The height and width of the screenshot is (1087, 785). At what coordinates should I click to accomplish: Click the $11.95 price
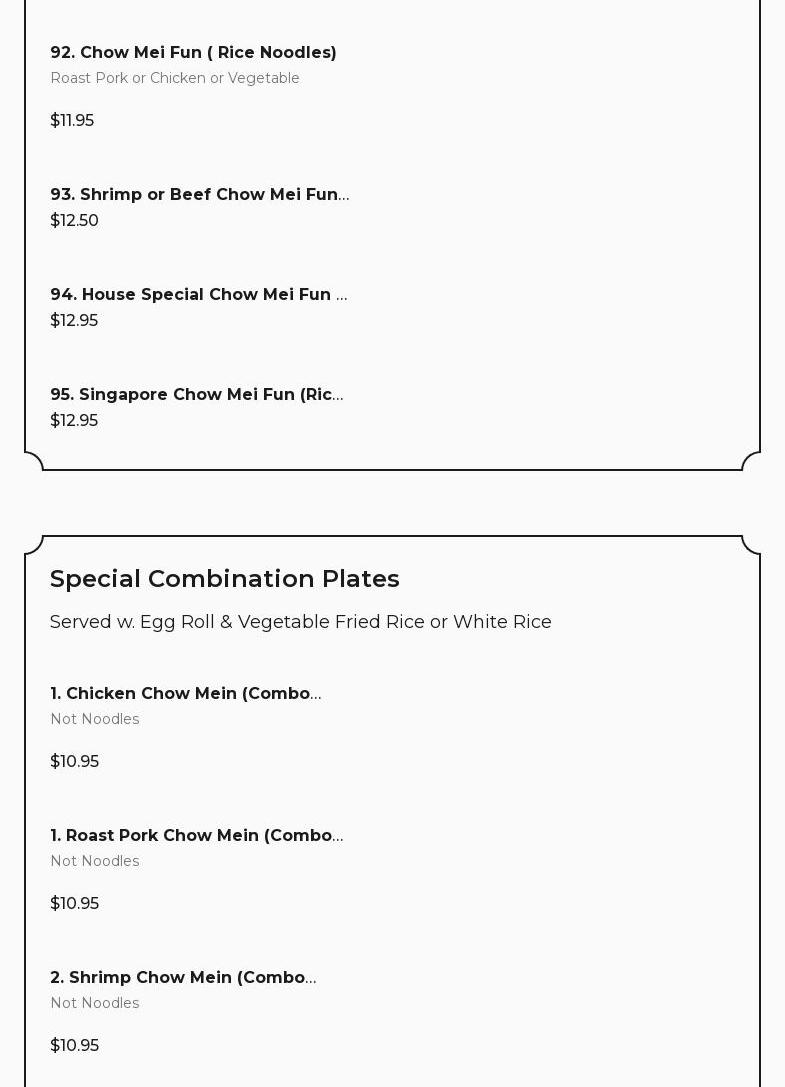coord(72,120)
